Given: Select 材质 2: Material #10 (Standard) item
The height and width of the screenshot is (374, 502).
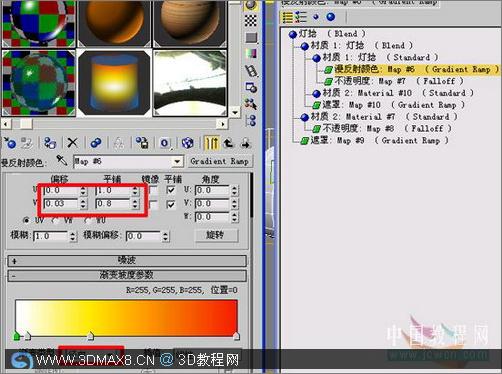Looking at the screenshot, I should [393, 93].
